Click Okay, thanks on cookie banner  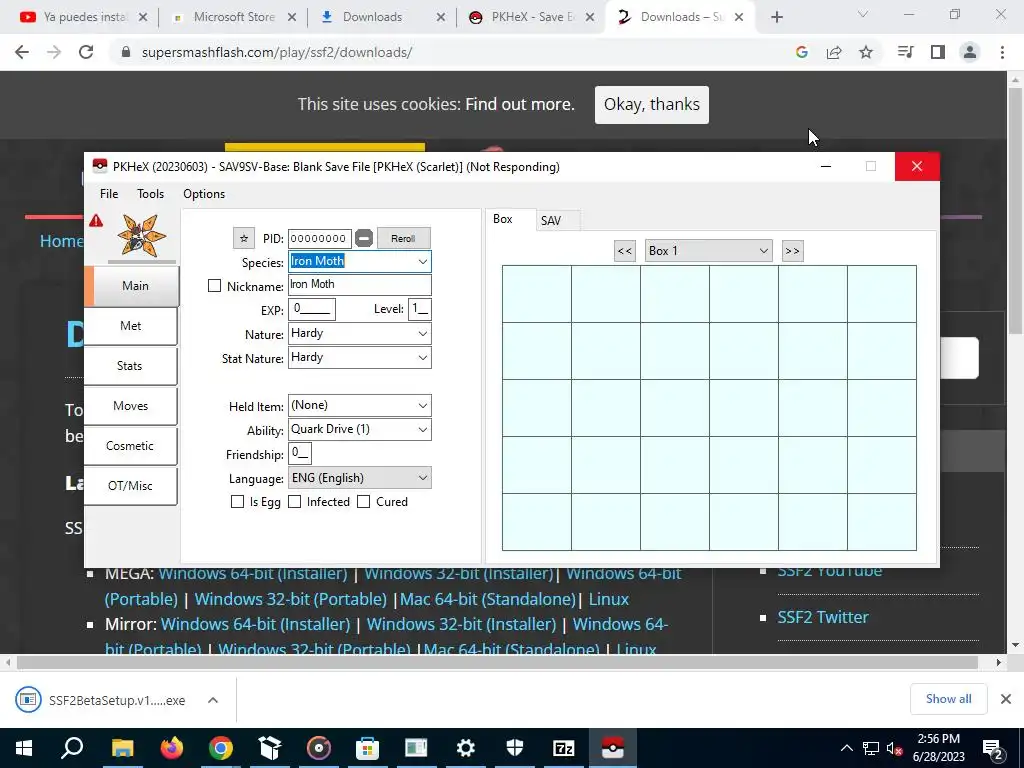coord(652,104)
